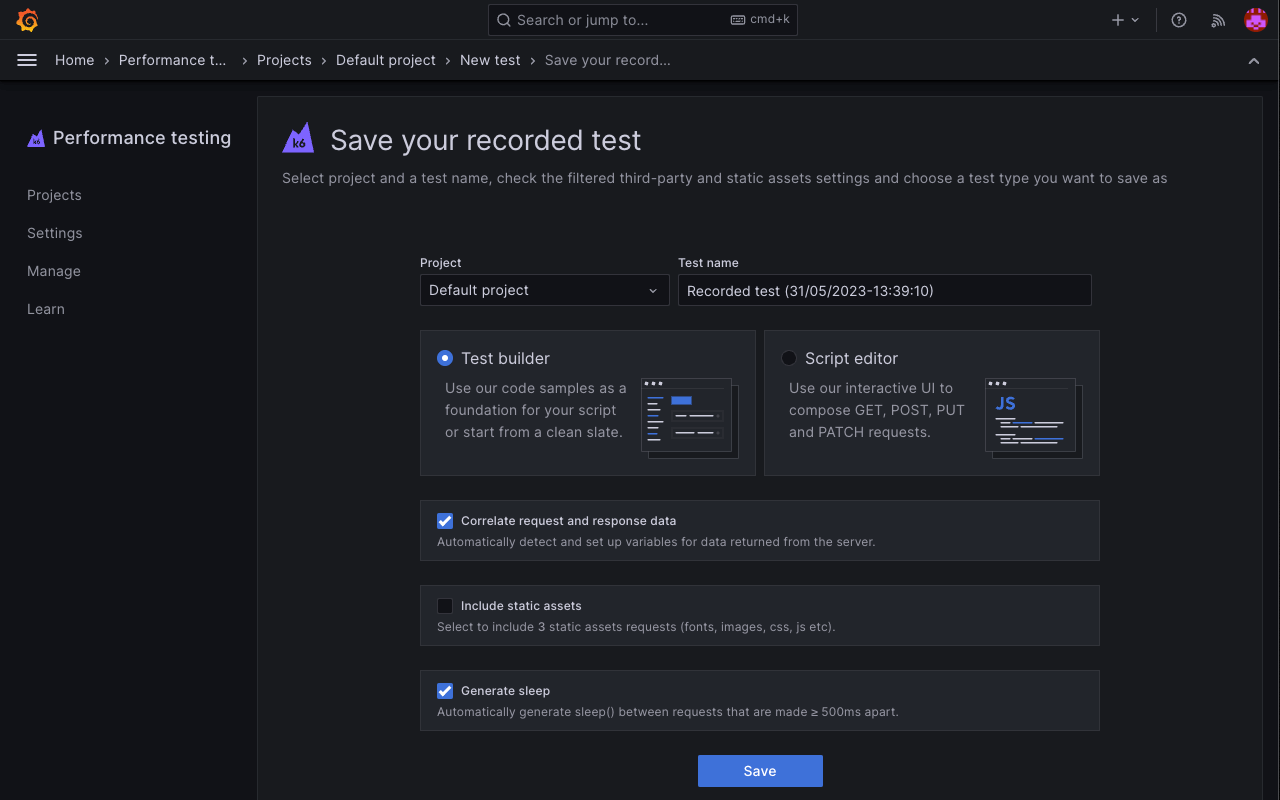Click the cmd+k keyboard shortcut hint
This screenshot has height=800, width=1280.
click(x=760, y=20)
